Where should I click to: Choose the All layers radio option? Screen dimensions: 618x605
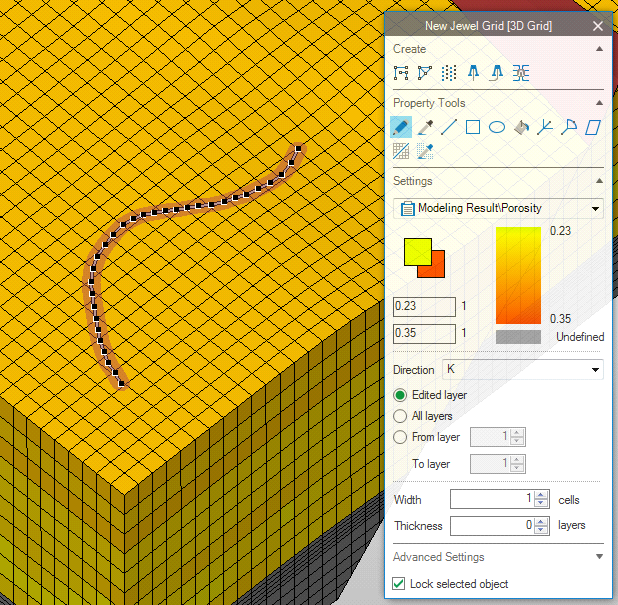click(x=401, y=416)
